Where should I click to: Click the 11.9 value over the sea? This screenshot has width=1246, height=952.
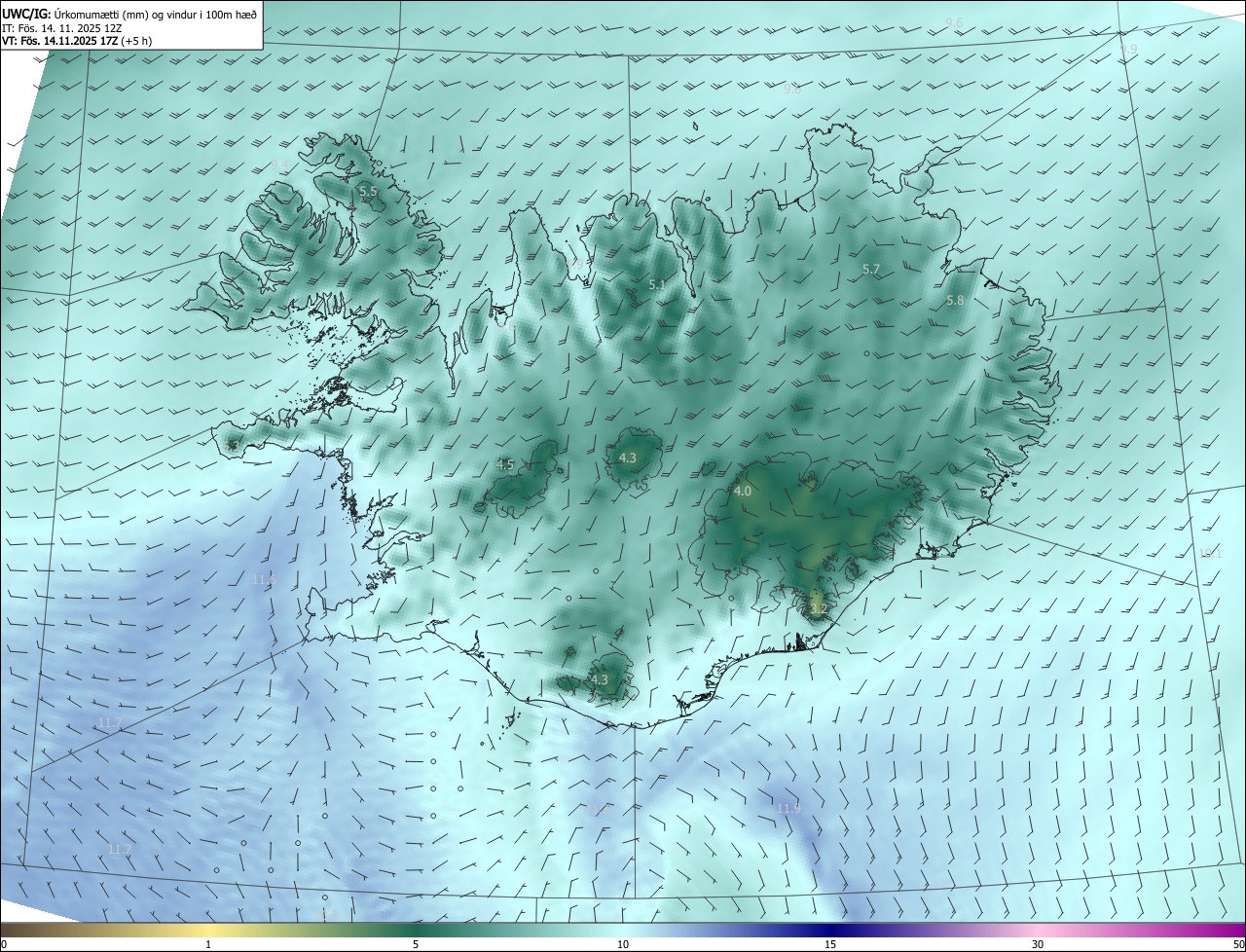coord(788,809)
